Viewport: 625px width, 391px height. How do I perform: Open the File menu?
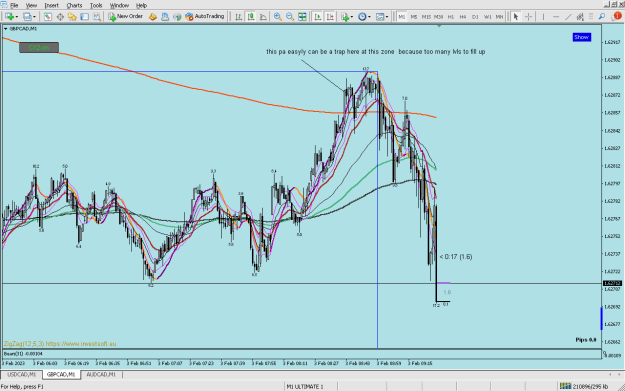click(x=14, y=5)
